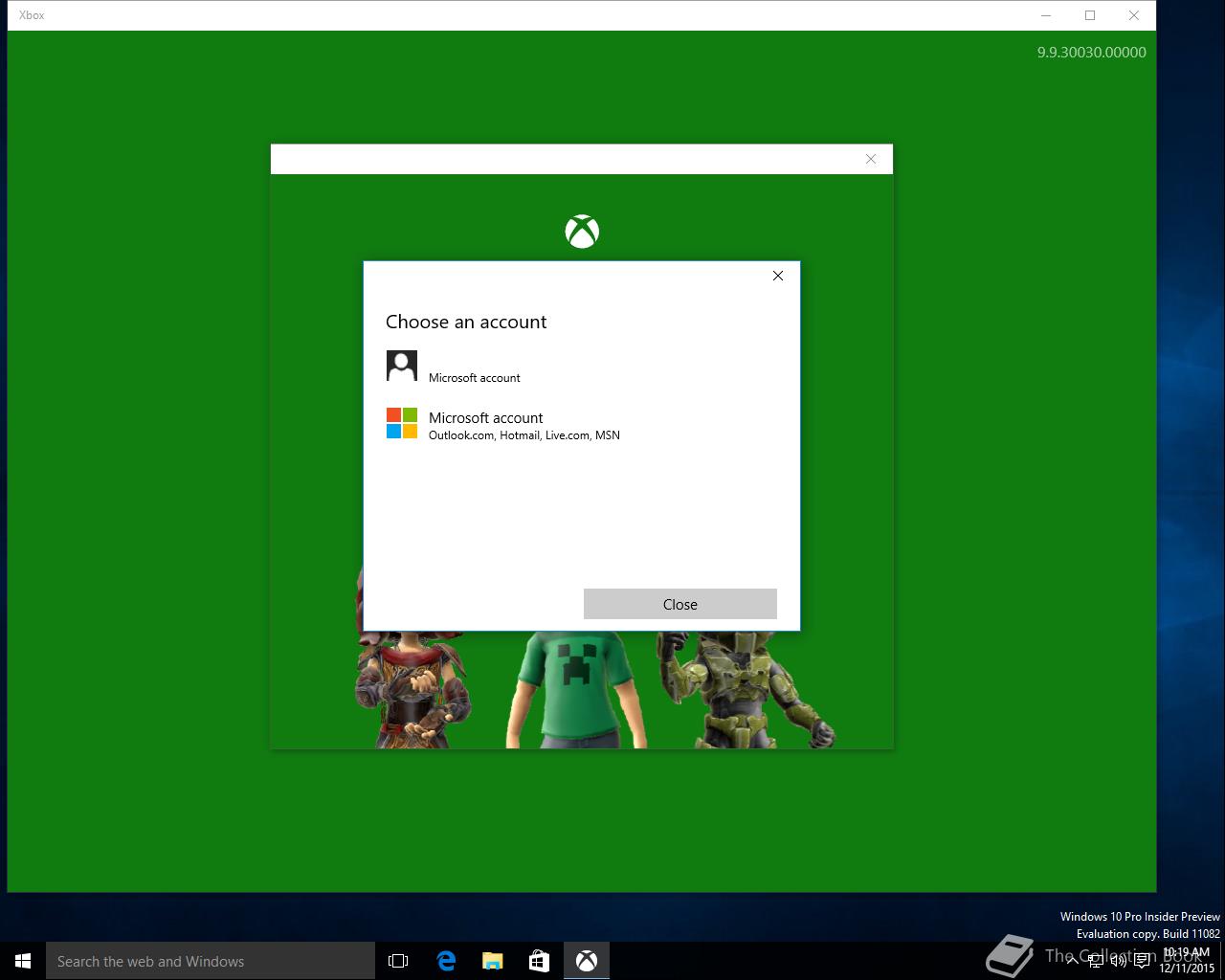
Task: Click the four-color Microsoft logo
Action: coord(402,423)
